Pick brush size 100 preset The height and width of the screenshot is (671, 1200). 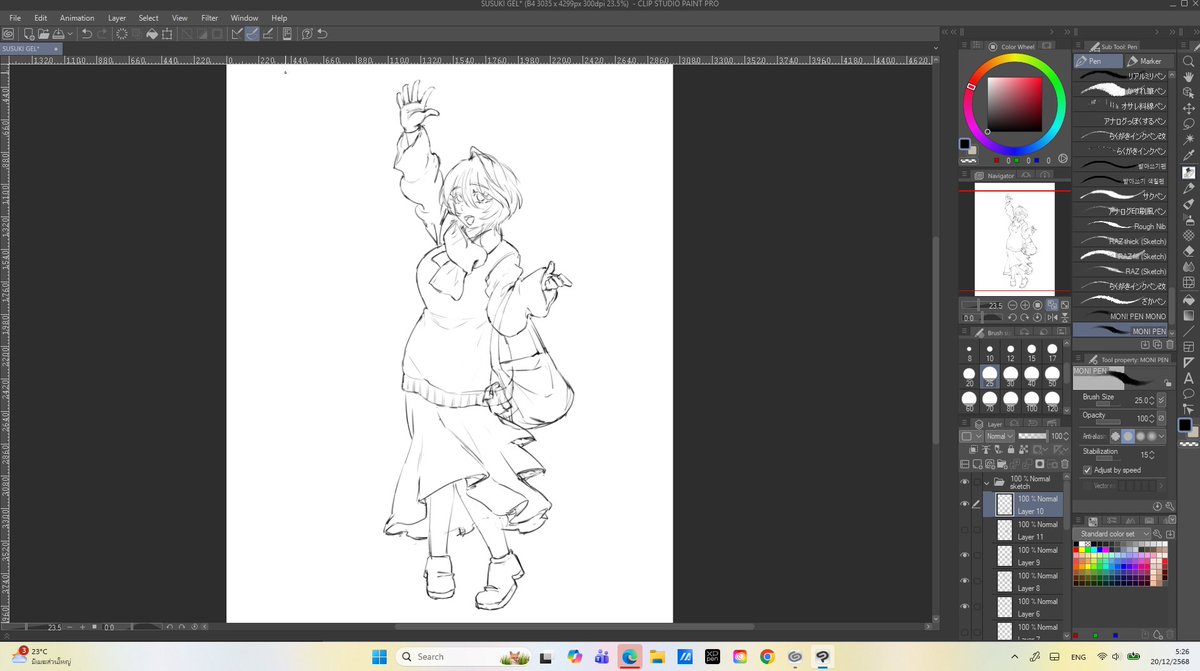[x=1031, y=402]
